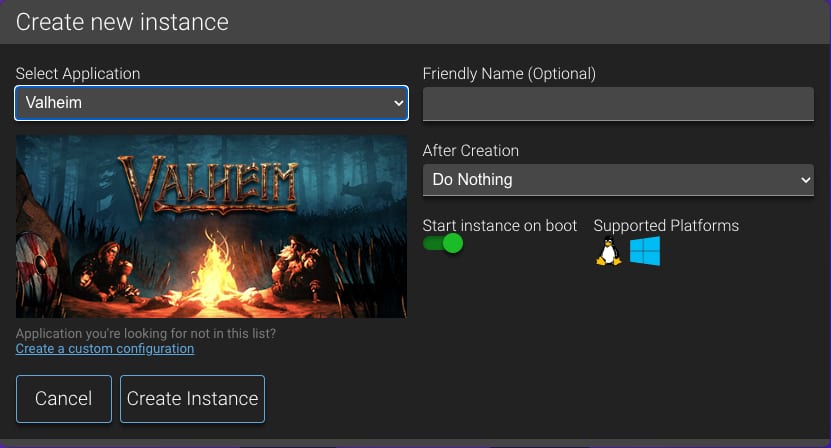Click the Supported Platforms label
The height and width of the screenshot is (448, 831).
coord(666,226)
